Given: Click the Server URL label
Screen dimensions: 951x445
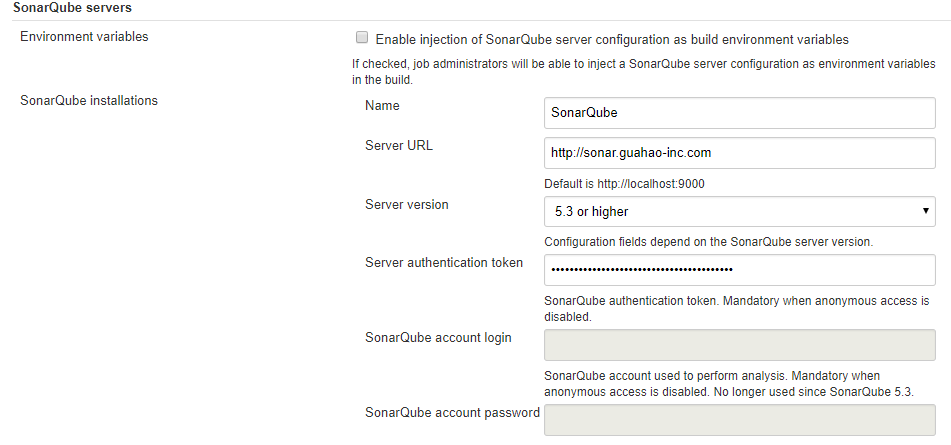Looking at the screenshot, I should click(399, 145).
